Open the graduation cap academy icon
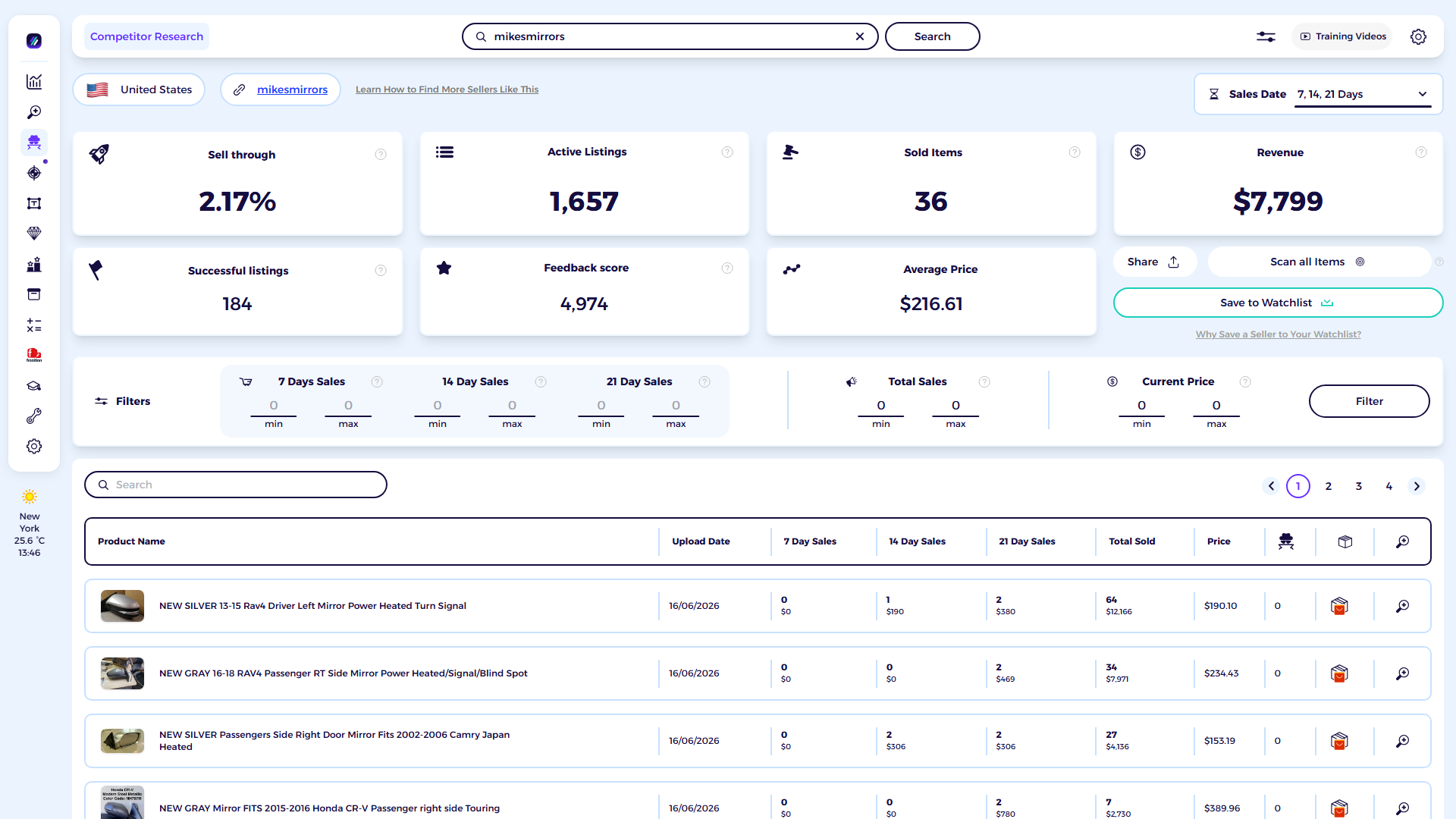This screenshot has height=819, width=1456. pos(34,386)
